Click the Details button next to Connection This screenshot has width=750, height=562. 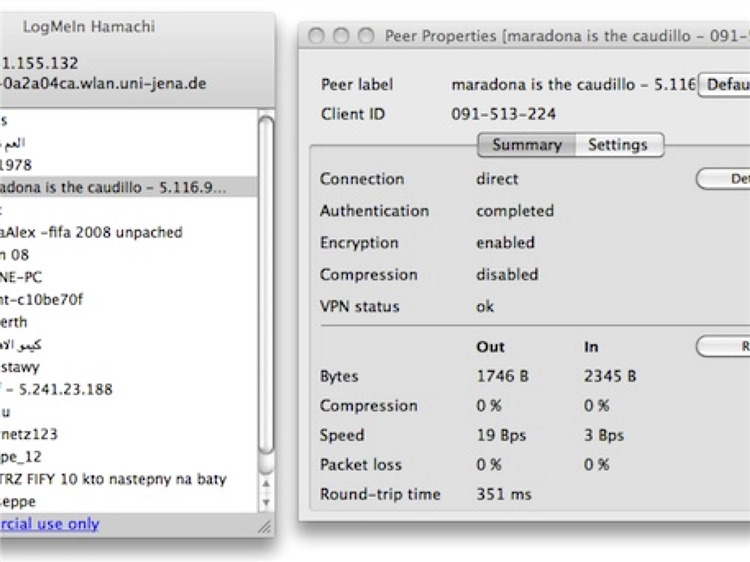[x=723, y=179]
